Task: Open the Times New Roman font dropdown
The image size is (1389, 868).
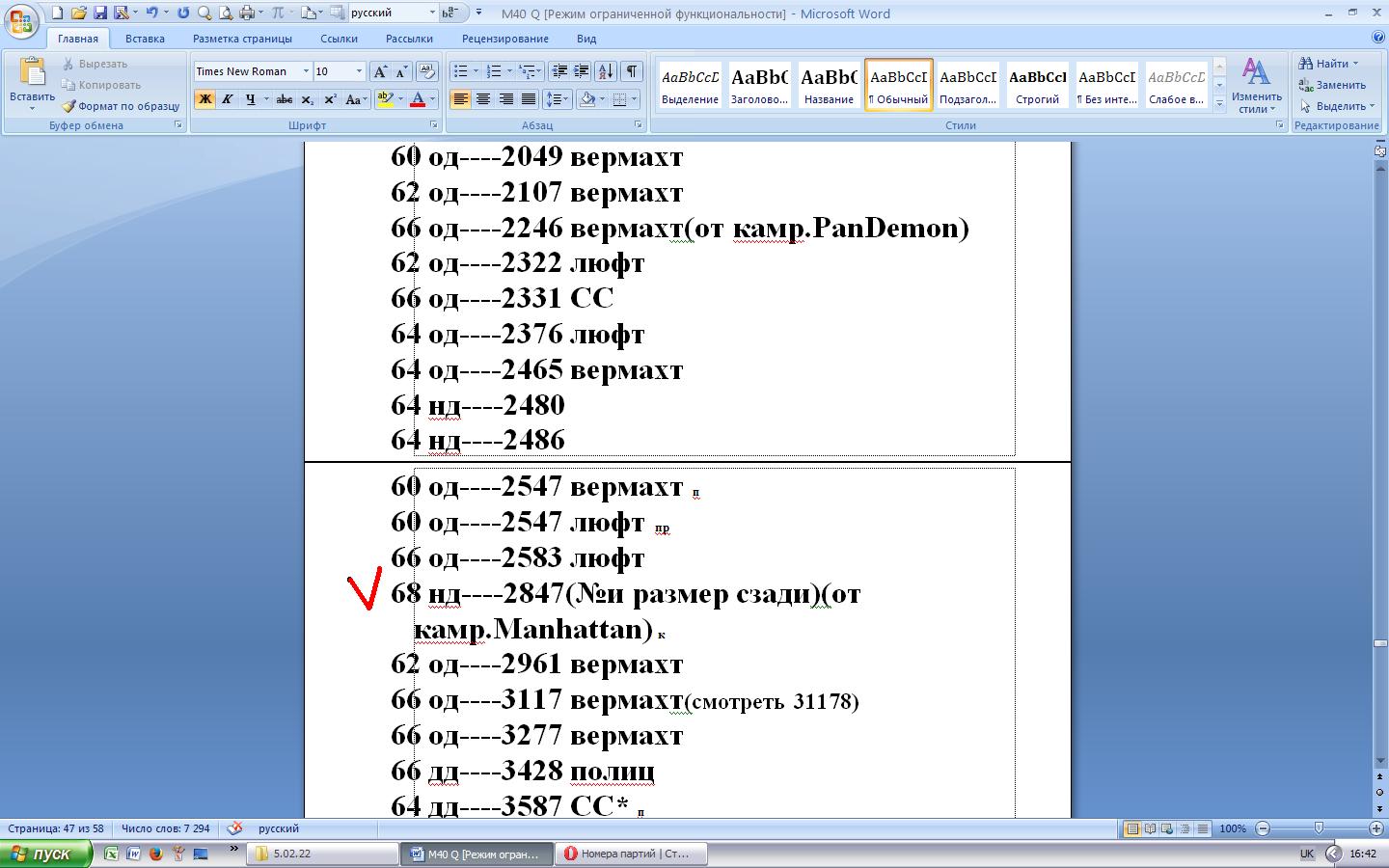Action: (306, 71)
